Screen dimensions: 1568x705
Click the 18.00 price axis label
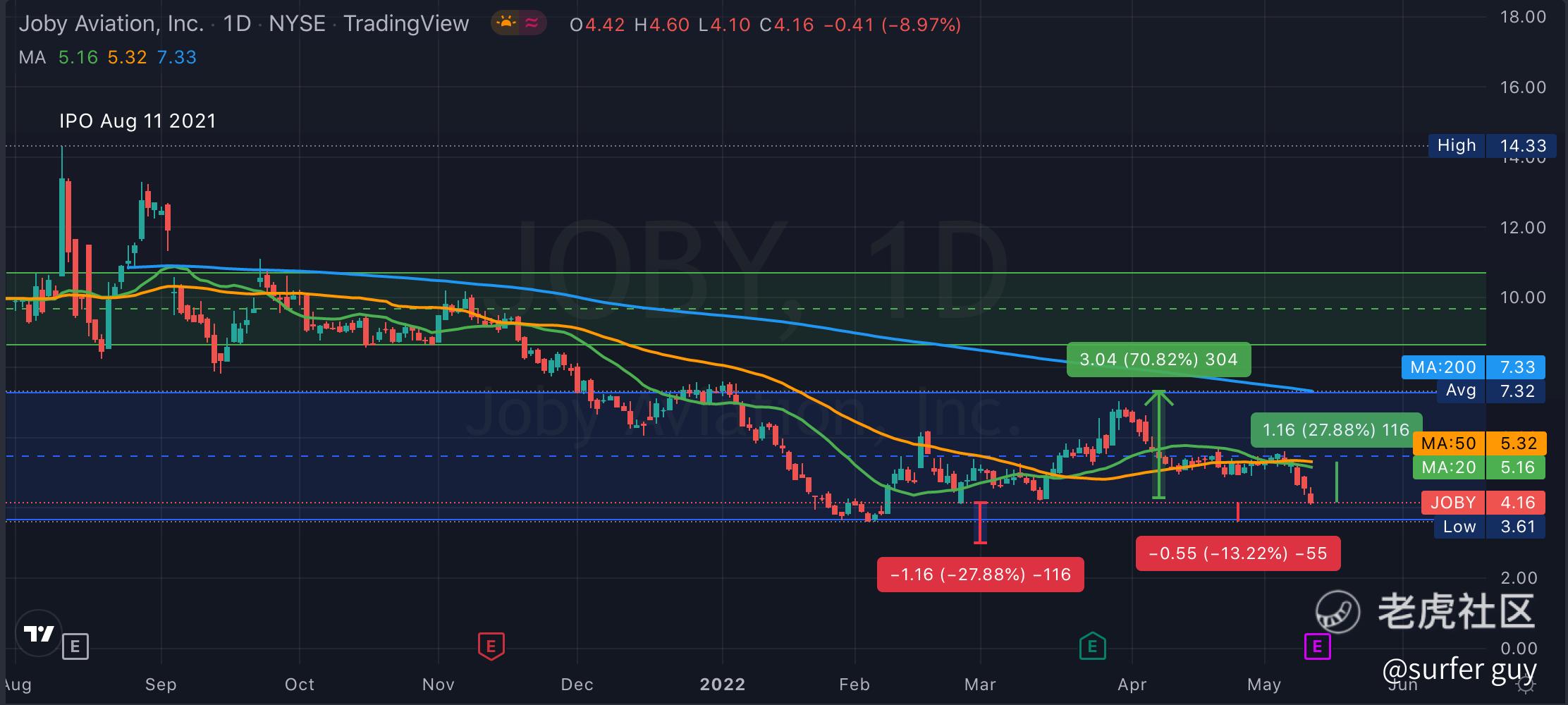(x=1523, y=17)
